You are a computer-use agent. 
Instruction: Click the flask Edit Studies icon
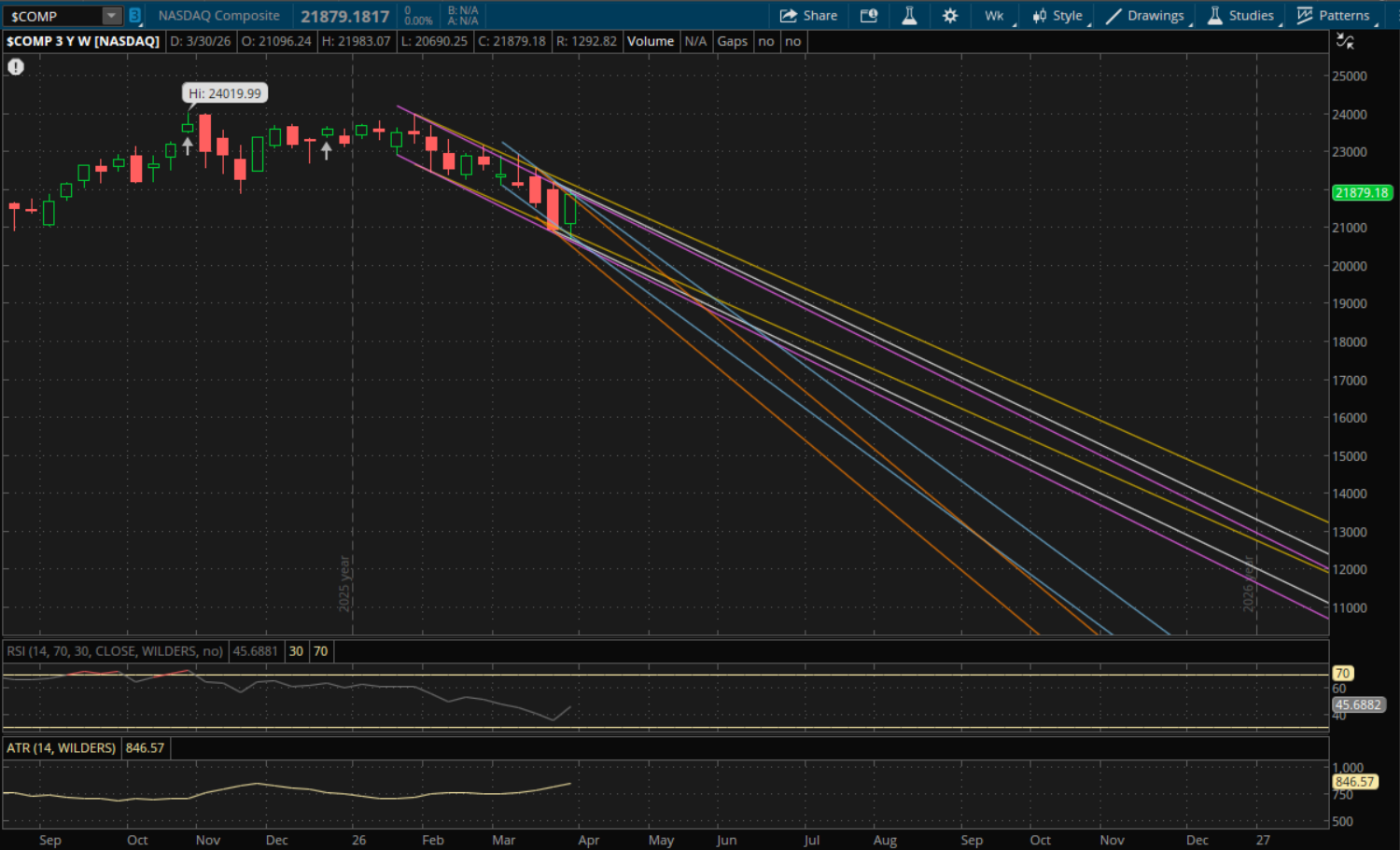[x=909, y=16]
